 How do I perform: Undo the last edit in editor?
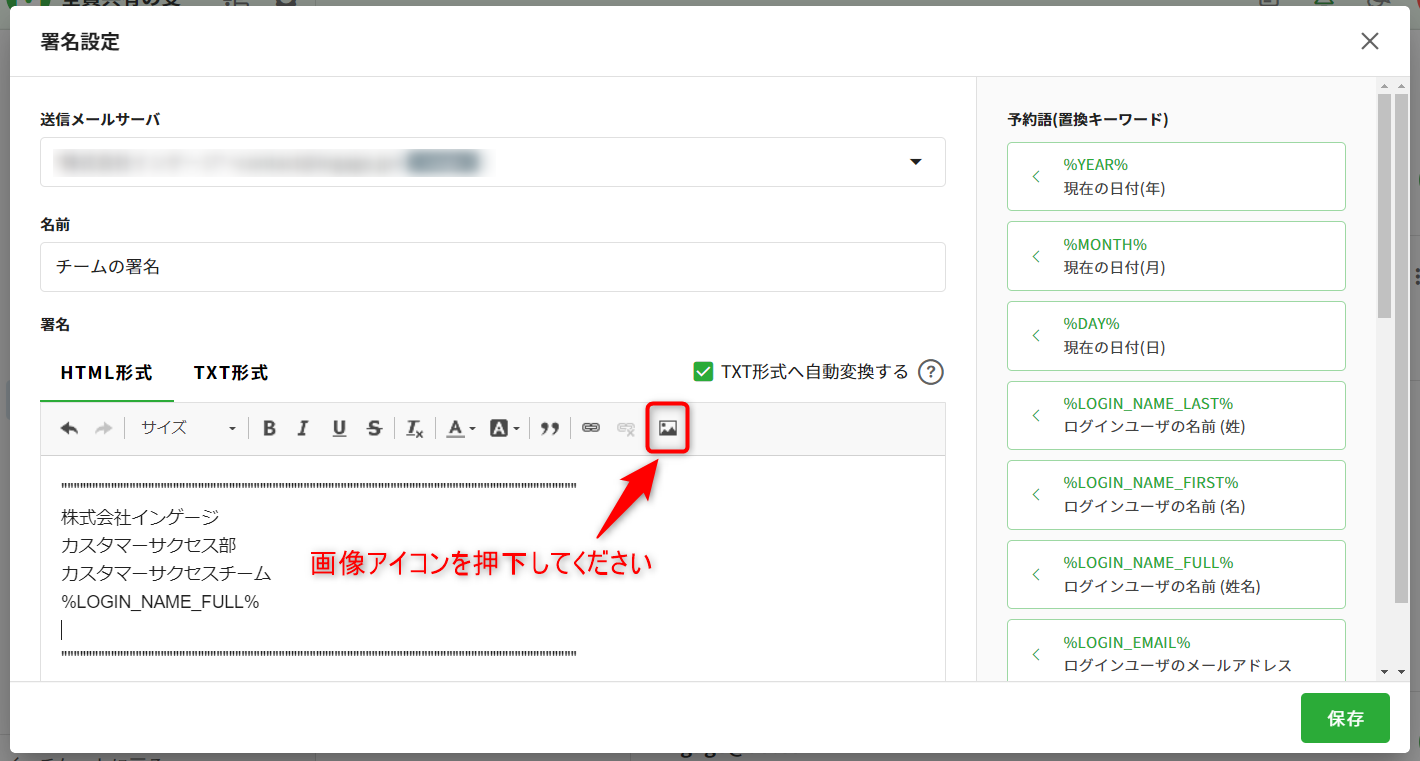coord(69,428)
